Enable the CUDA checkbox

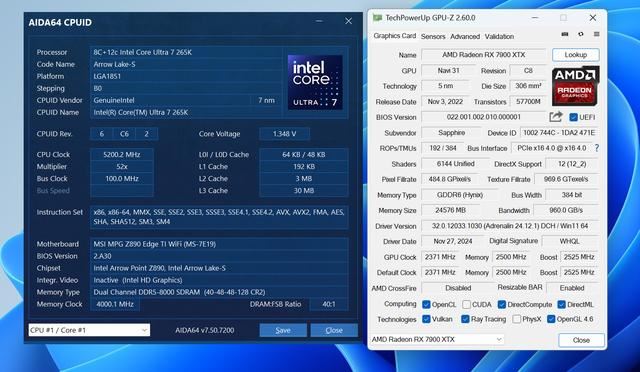tap(467, 305)
